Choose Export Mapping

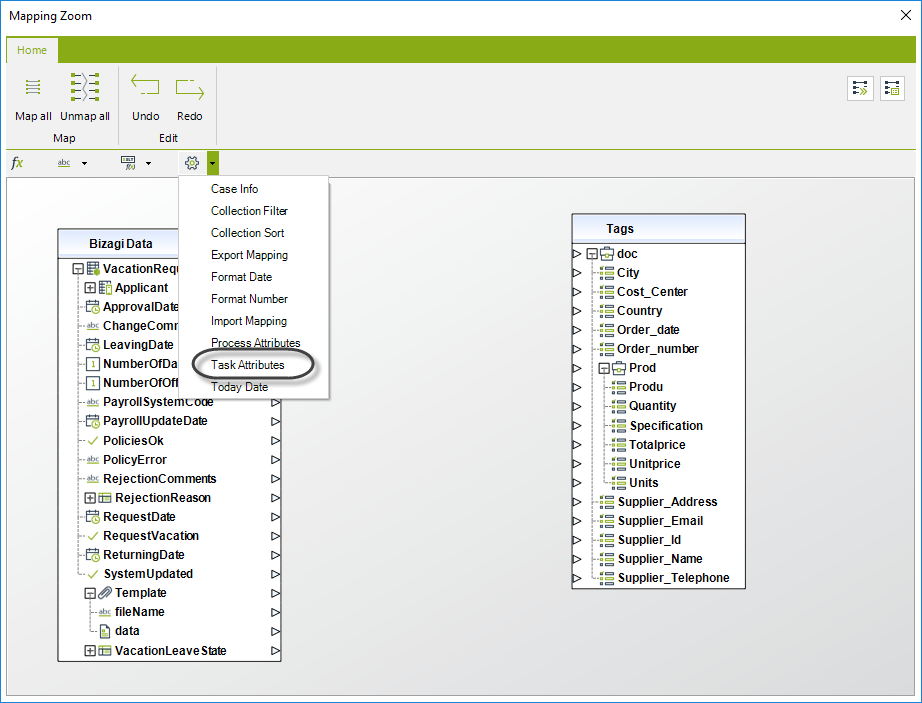[x=249, y=255]
